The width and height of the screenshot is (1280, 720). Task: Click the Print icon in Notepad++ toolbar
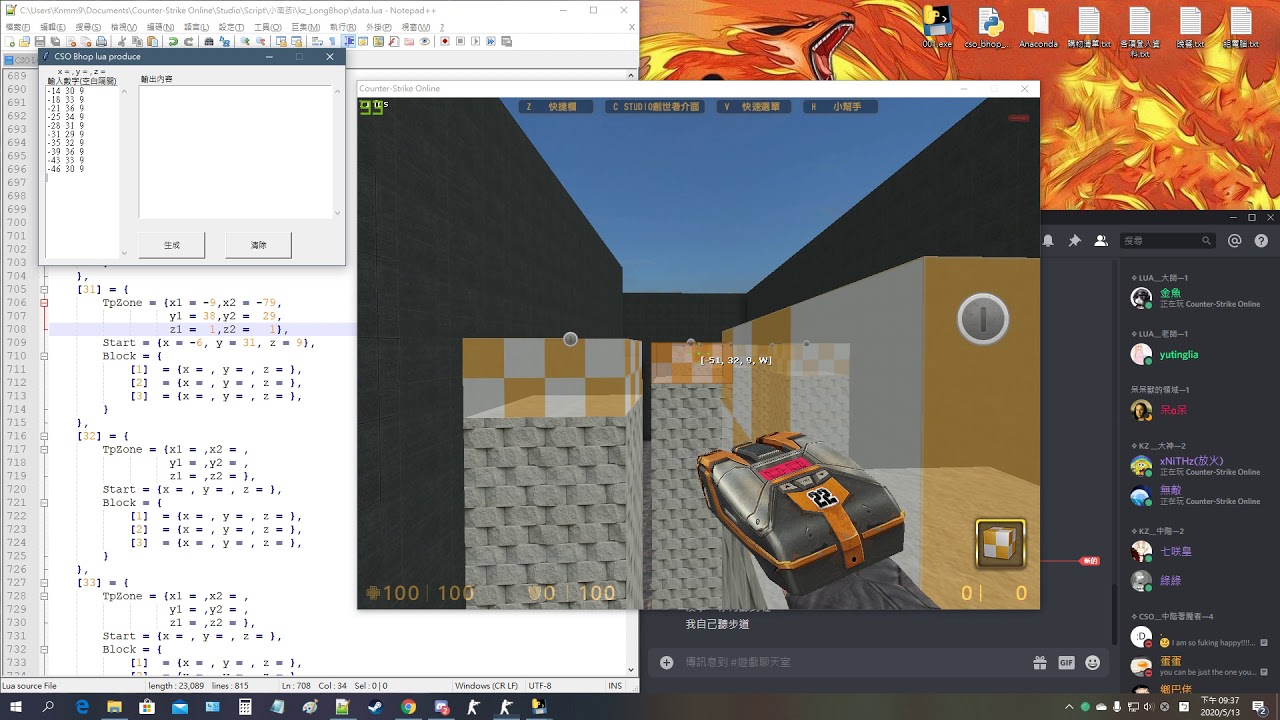click(101, 41)
